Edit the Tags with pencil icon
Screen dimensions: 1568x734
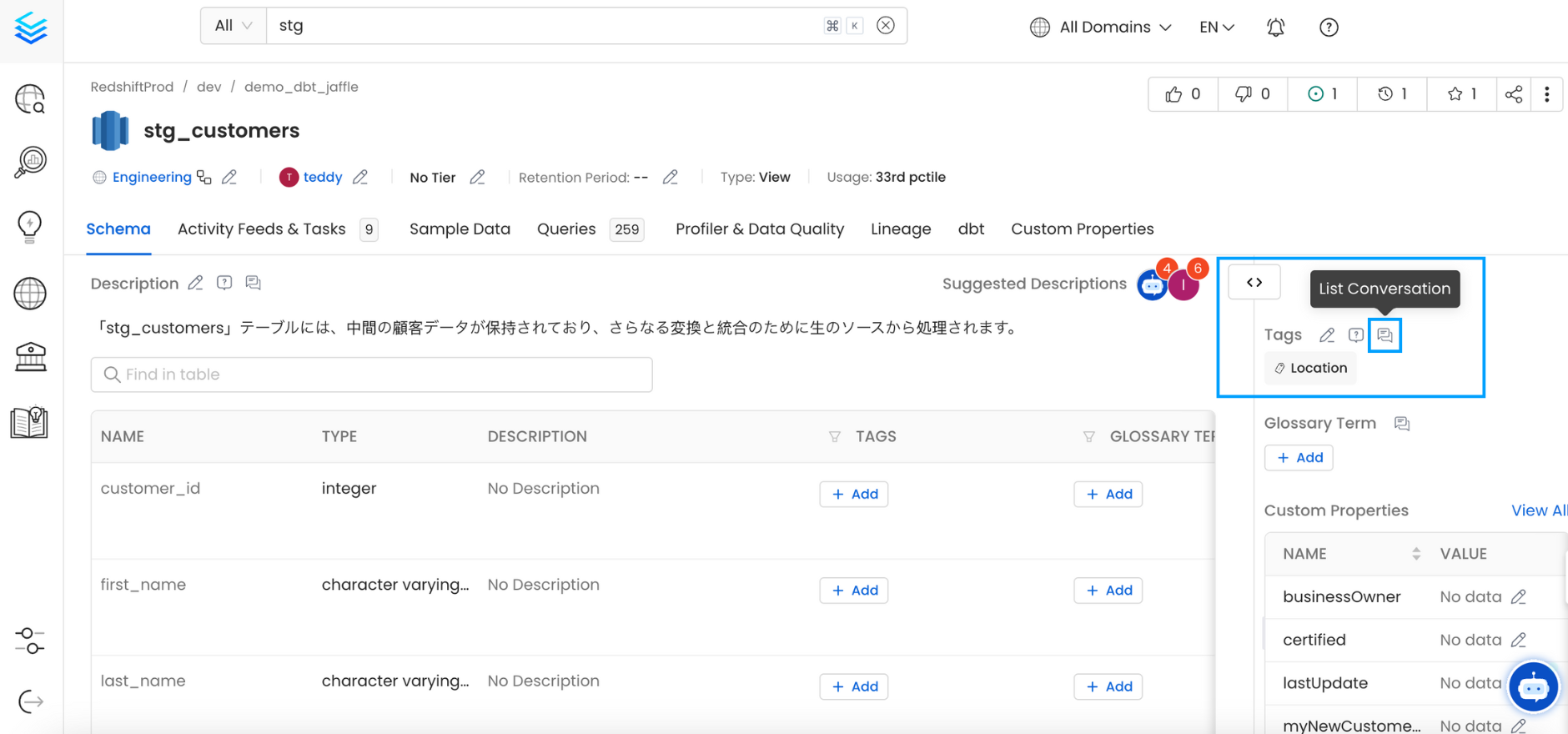(x=1326, y=335)
